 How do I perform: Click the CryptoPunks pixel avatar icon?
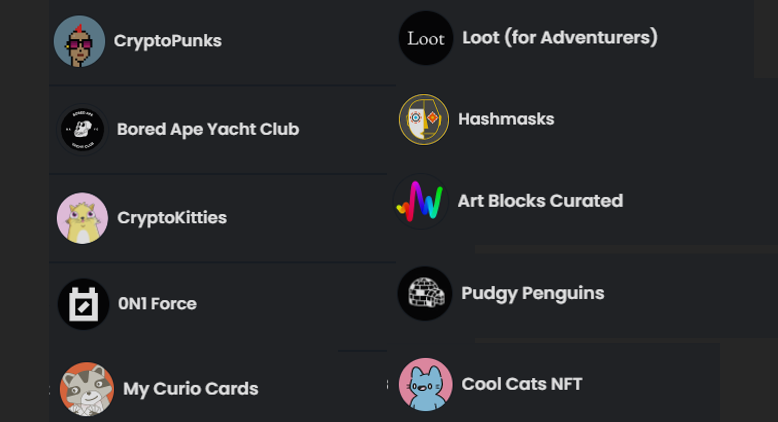[79, 41]
